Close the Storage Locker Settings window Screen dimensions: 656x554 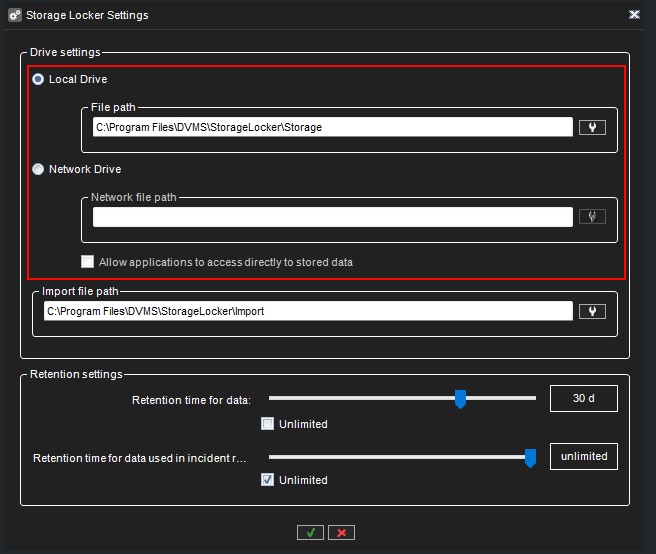(634, 15)
